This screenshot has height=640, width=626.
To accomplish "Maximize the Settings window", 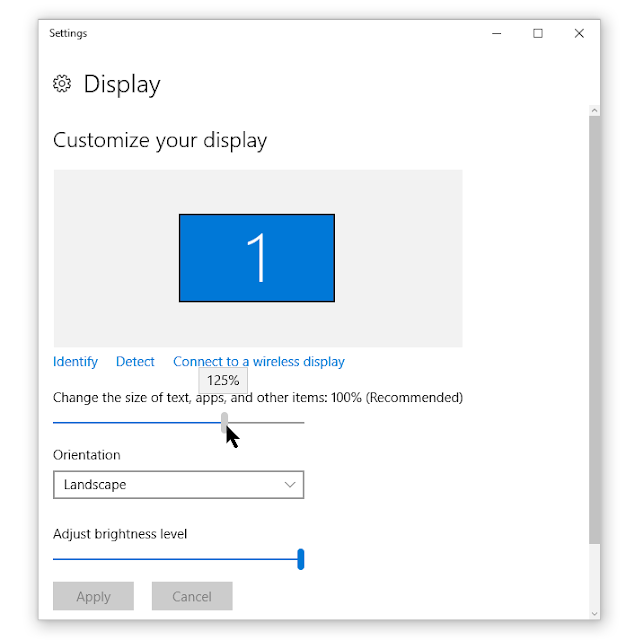I will (x=538, y=33).
